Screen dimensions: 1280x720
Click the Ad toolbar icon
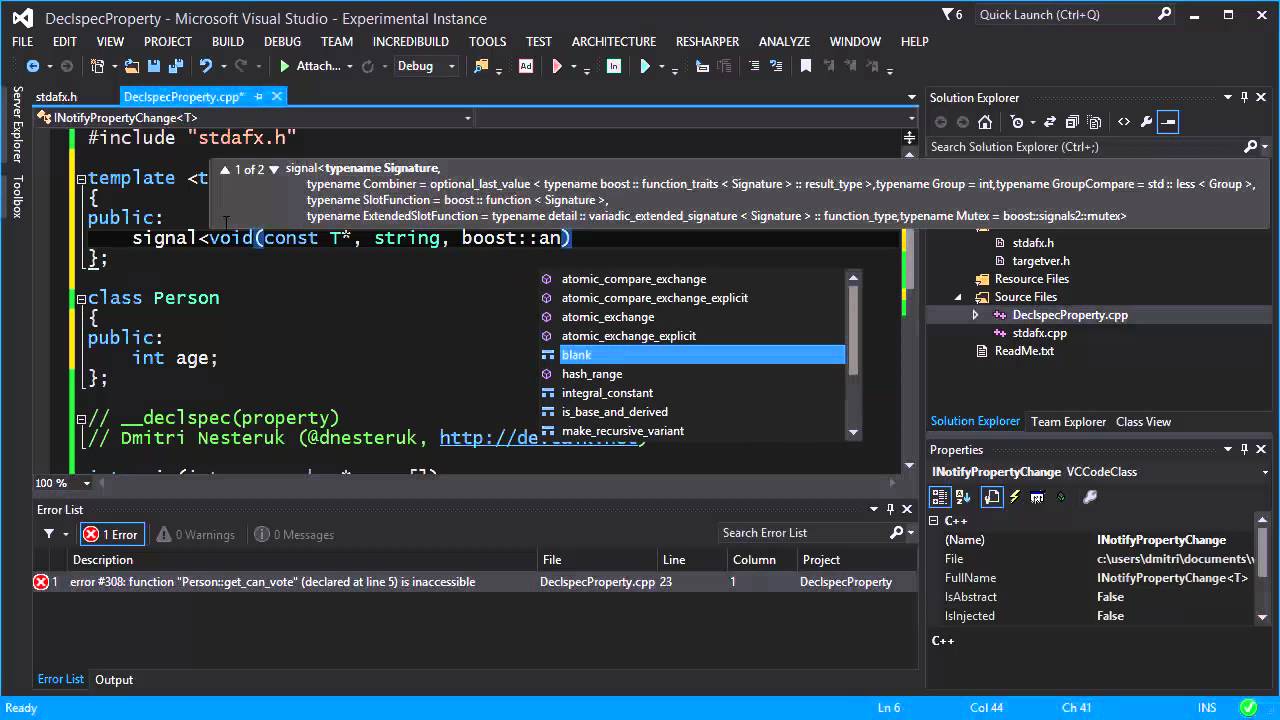click(x=526, y=66)
